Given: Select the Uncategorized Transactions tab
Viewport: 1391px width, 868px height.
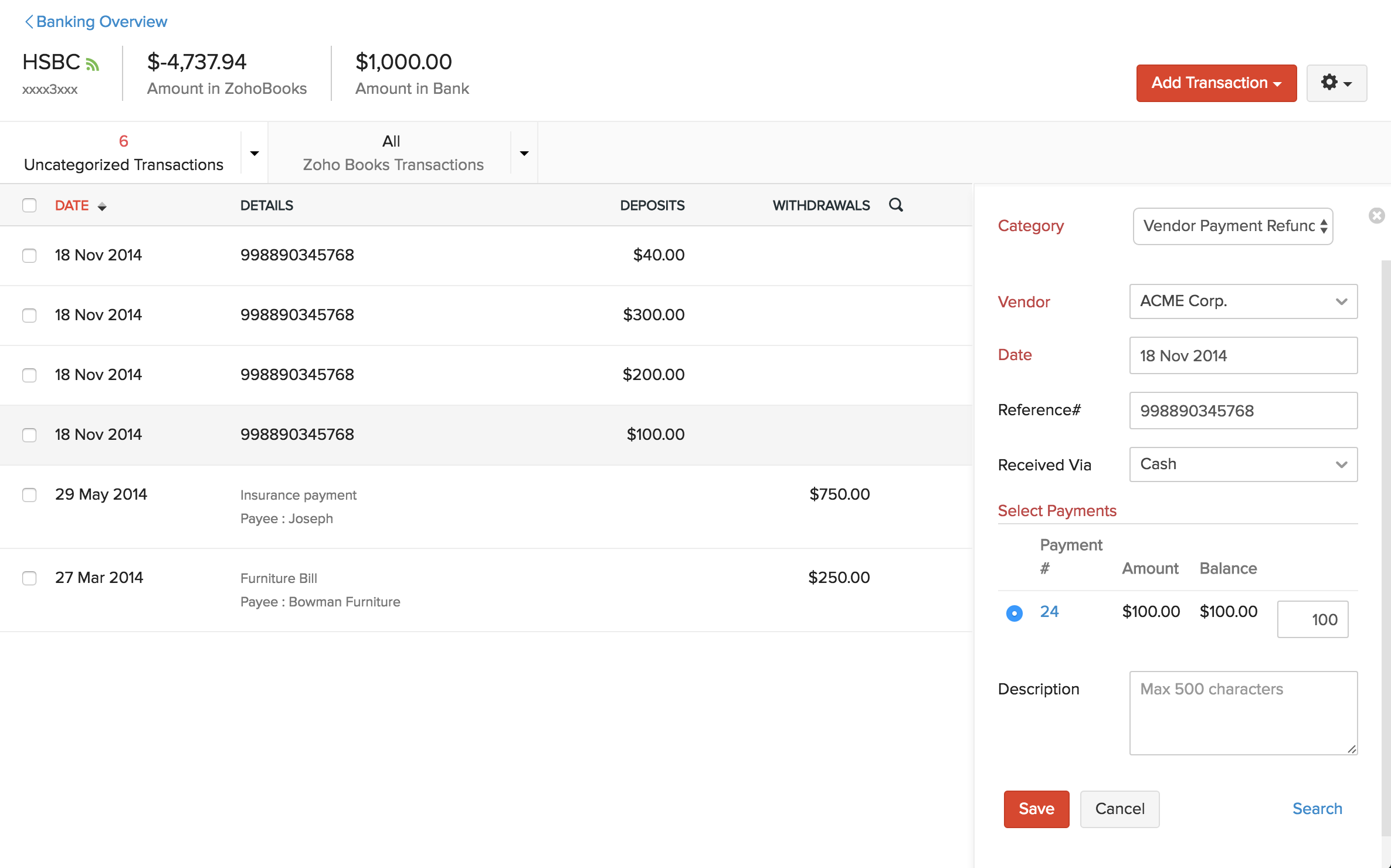Looking at the screenshot, I should click(123, 153).
